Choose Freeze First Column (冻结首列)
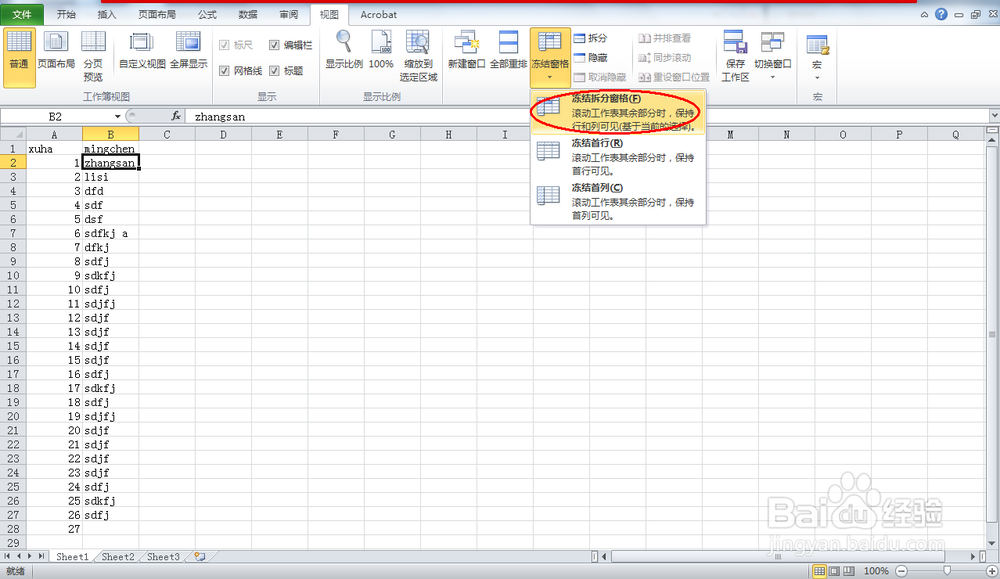Image resolution: width=1000 pixels, height=579 pixels. coord(618,201)
